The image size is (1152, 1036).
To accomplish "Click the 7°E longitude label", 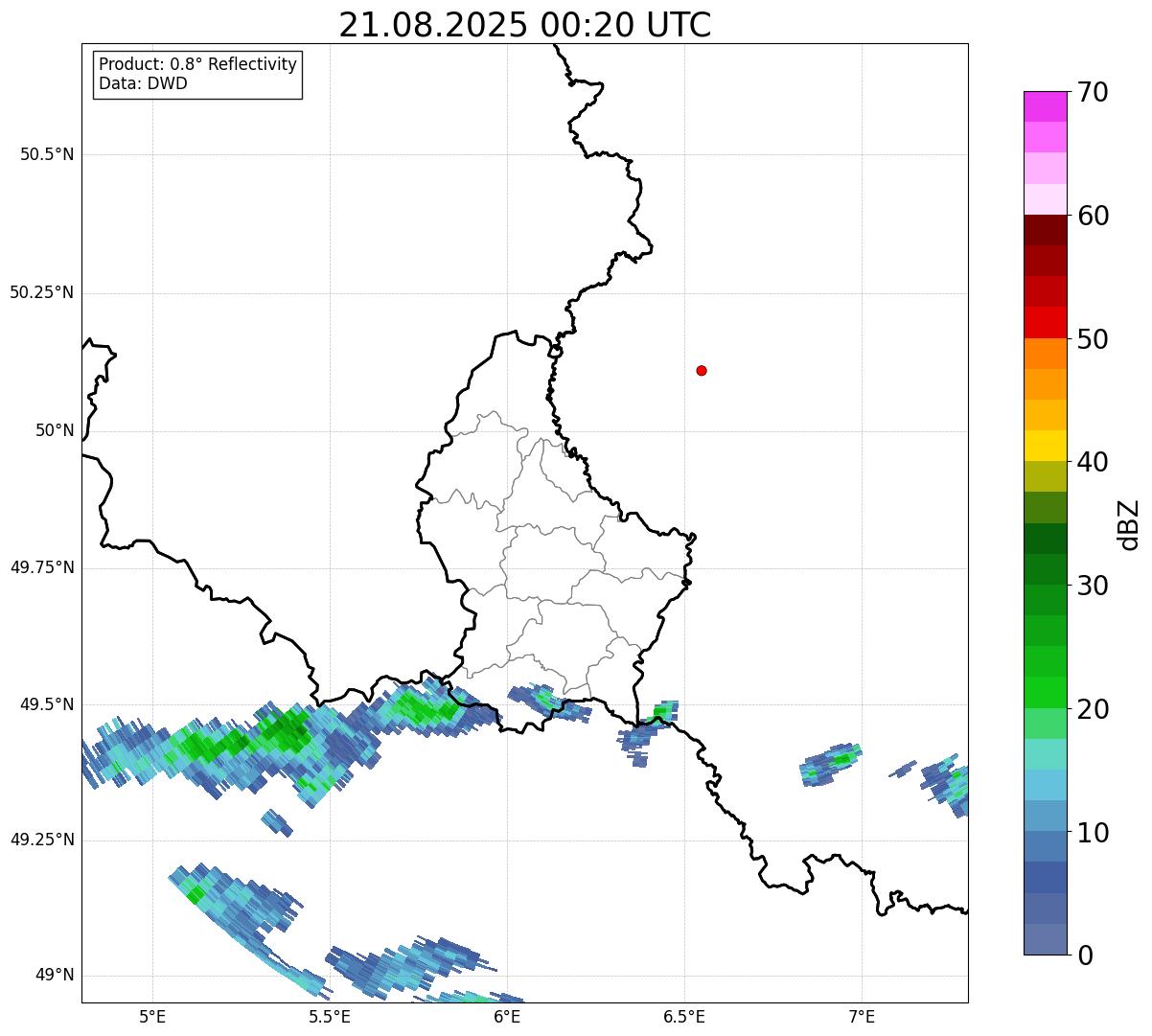I will coord(862,1016).
